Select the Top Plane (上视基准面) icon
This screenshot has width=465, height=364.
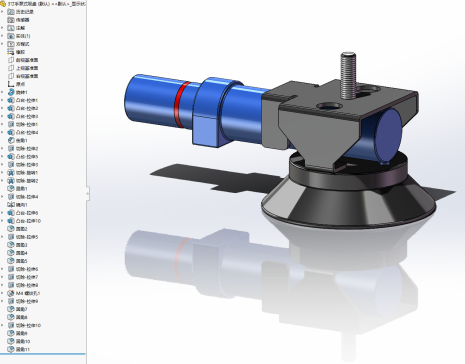(x=11, y=68)
